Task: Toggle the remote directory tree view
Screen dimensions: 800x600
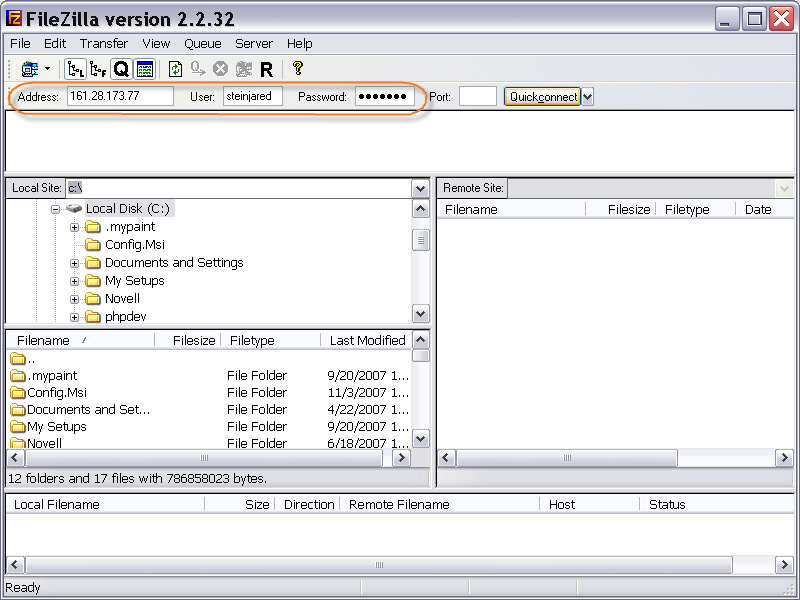Action: [x=96, y=69]
